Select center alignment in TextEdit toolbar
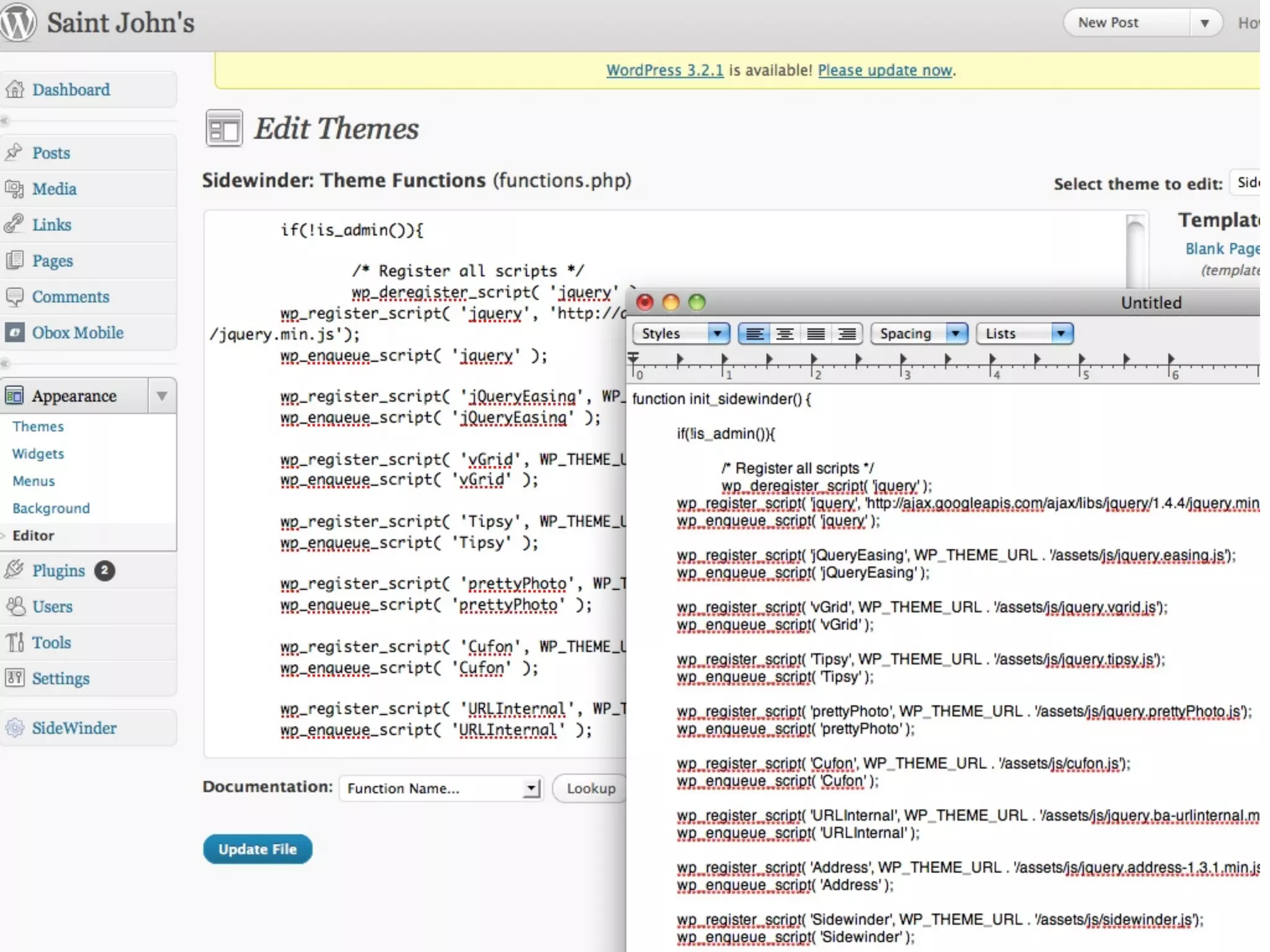 784,334
